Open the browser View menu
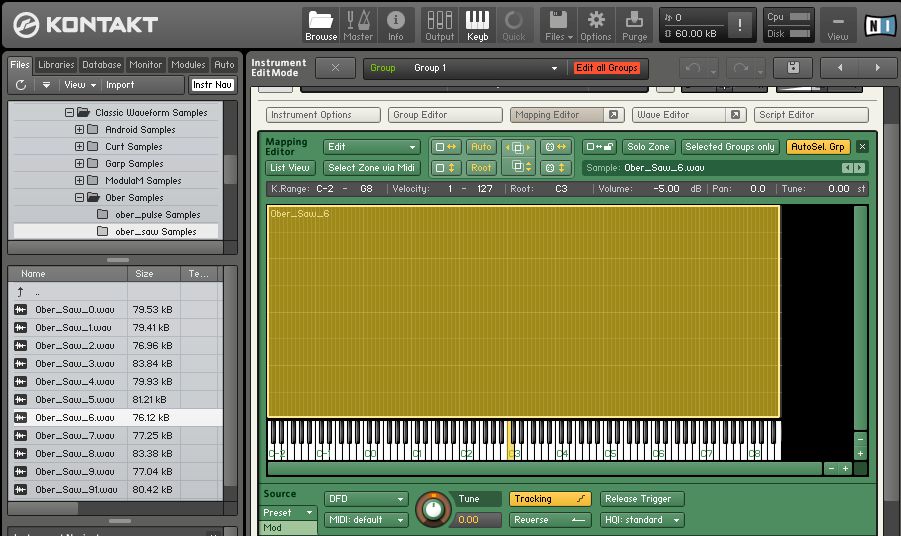The width and height of the screenshot is (901, 536). tap(79, 85)
